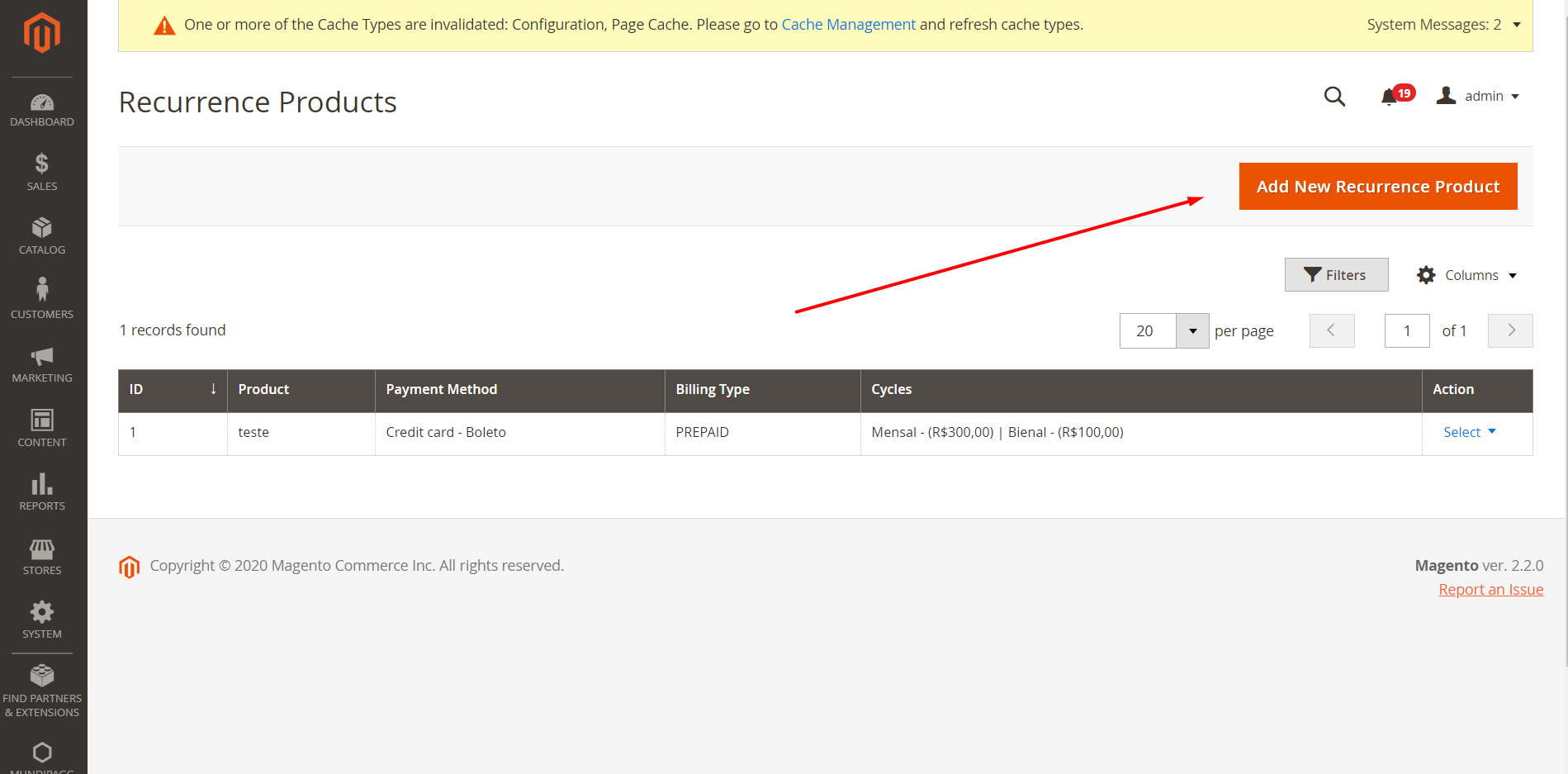The height and width of the screenshot is (774, 1568).
Task: Click the cache warning triangle icon
Action: click(164, 26)
